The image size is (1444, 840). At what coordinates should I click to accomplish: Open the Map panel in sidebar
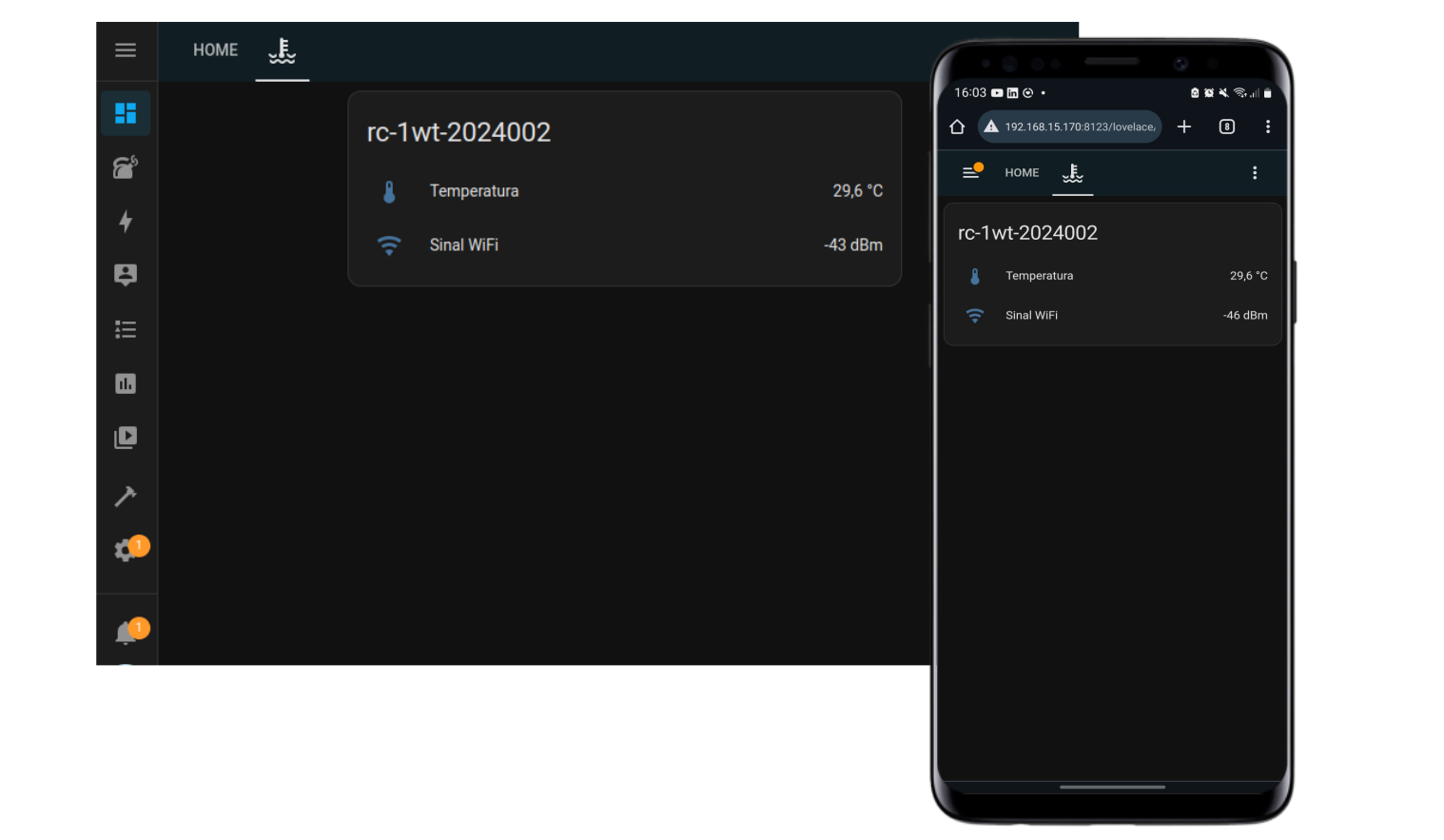point(126,275)
